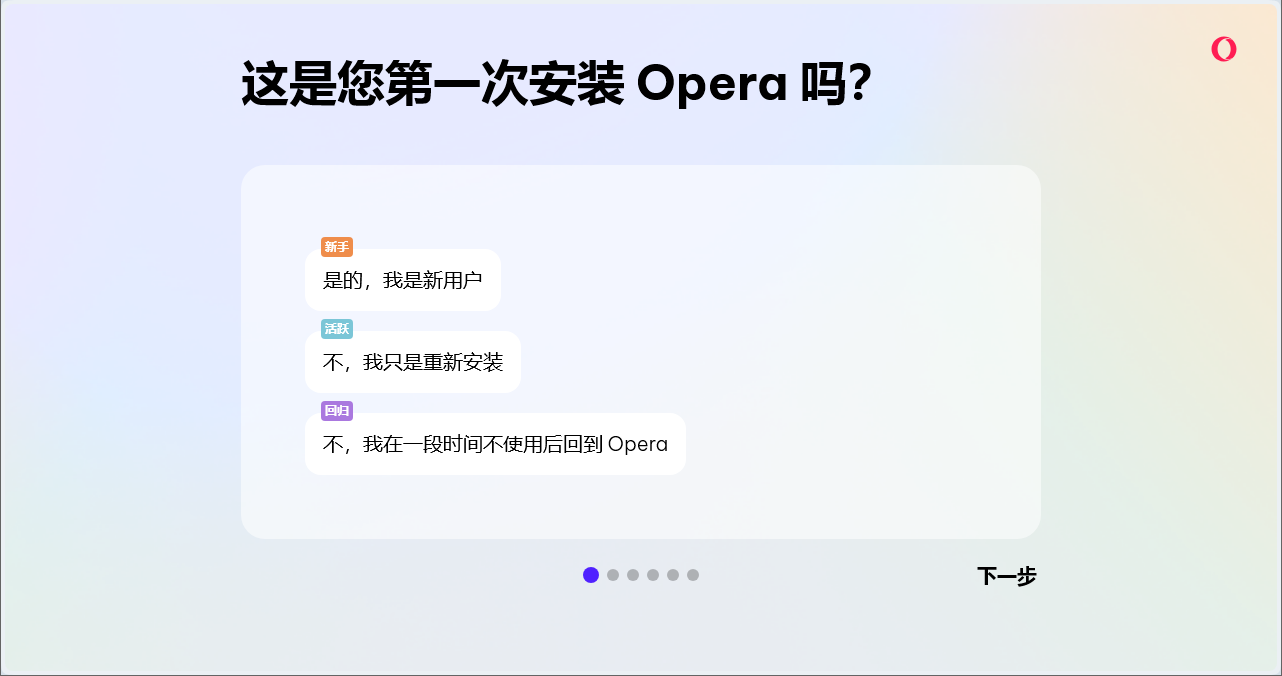The height and width of the screenshot is (676, 1282).
Task: Select the "不，我只是重新安装" answer
Action: (x=413, y=362)
